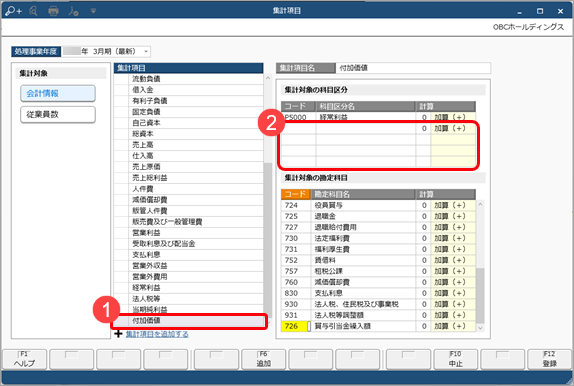Select 仕入高 in the list
574x386 pixels.
click(189, 156)
